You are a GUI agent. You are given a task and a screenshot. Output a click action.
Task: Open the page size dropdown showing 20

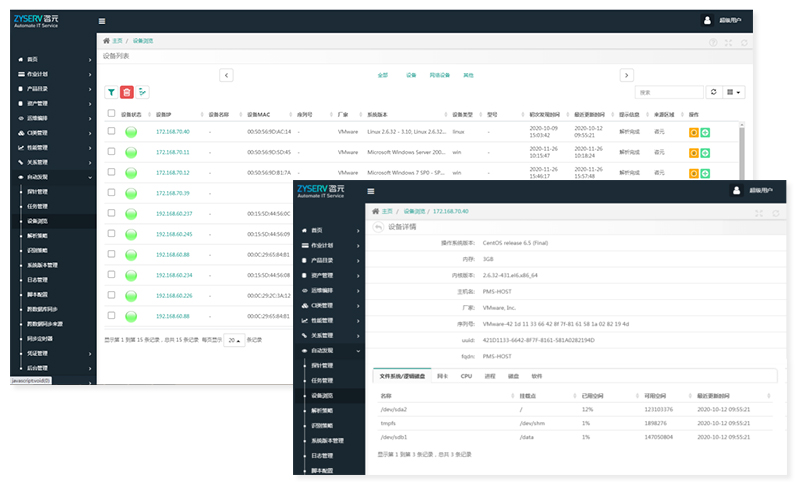click(233, 340)
